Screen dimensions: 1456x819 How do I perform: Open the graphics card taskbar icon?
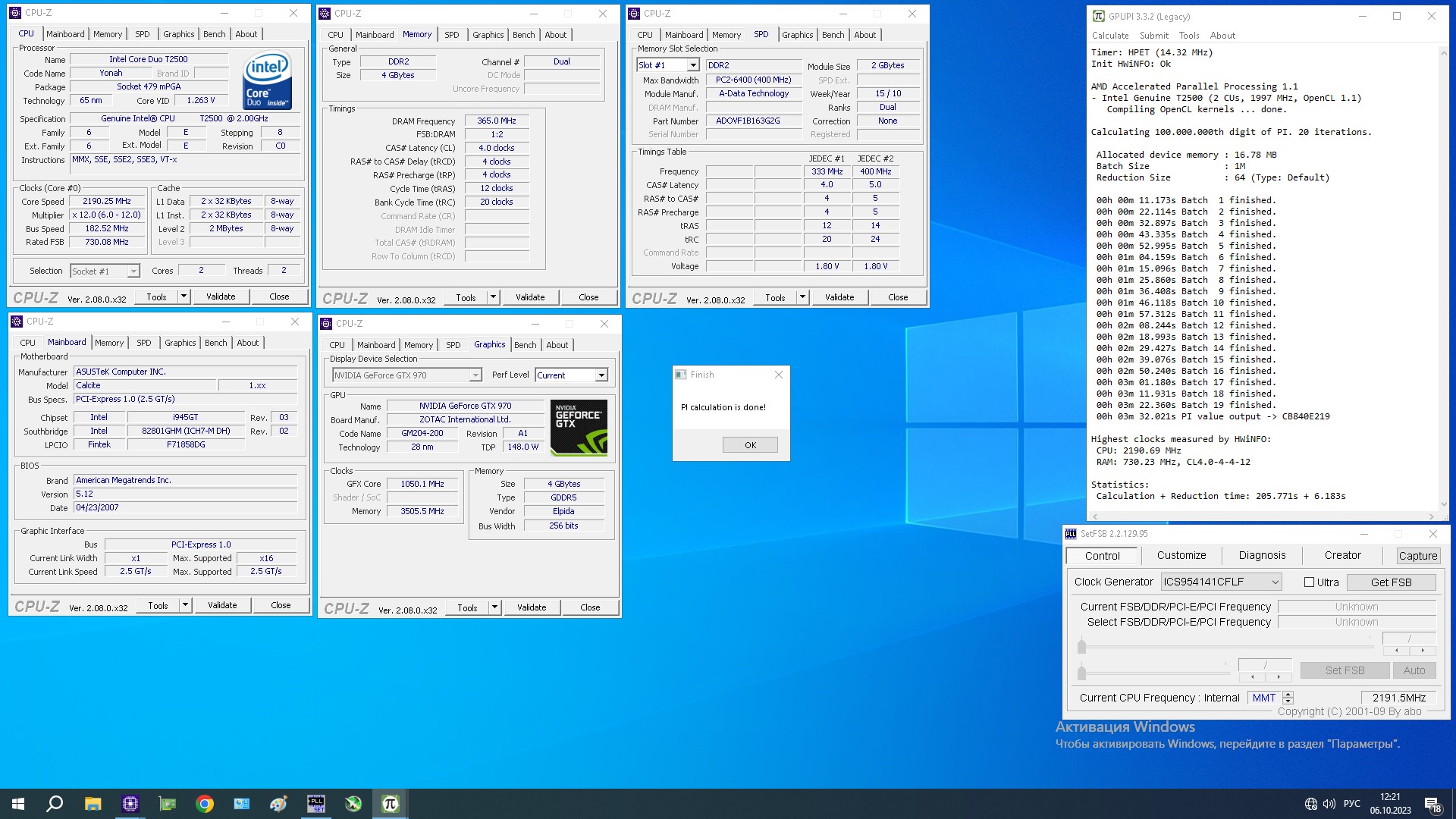coord(168,803)
